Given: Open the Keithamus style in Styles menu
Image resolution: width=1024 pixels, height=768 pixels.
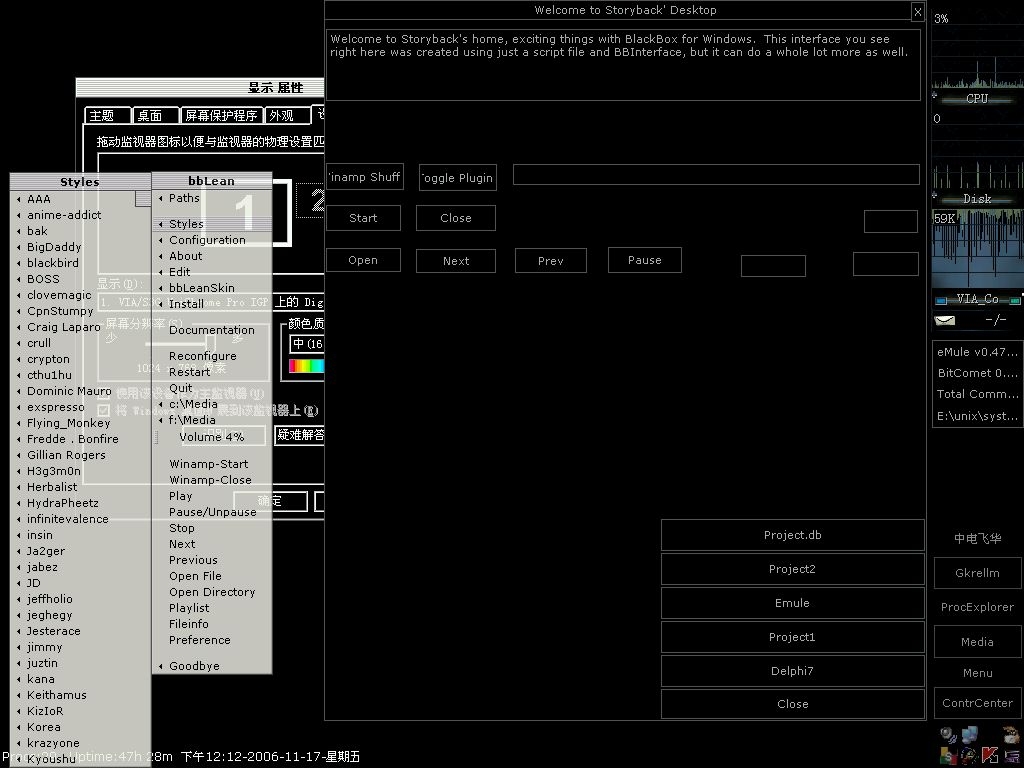Looking at the screenshot, I should 80,695.
